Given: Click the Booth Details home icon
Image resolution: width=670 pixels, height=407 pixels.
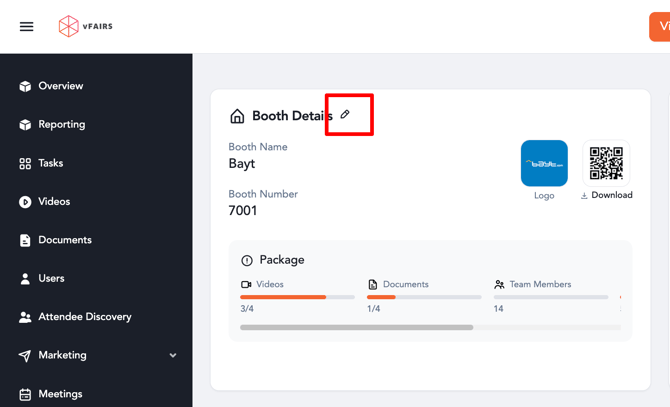Looking at the screenshot, I should coord(237,117).
